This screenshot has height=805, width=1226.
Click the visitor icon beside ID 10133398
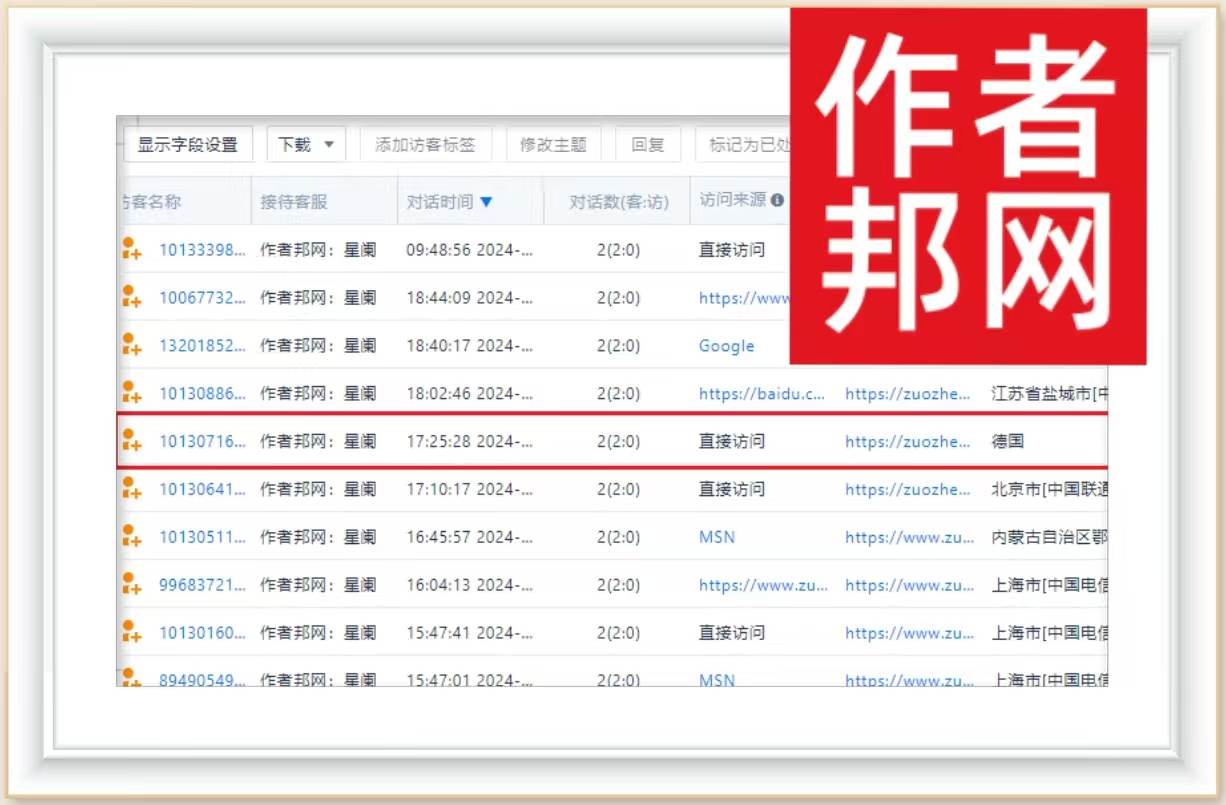click(x=131, y=249)
